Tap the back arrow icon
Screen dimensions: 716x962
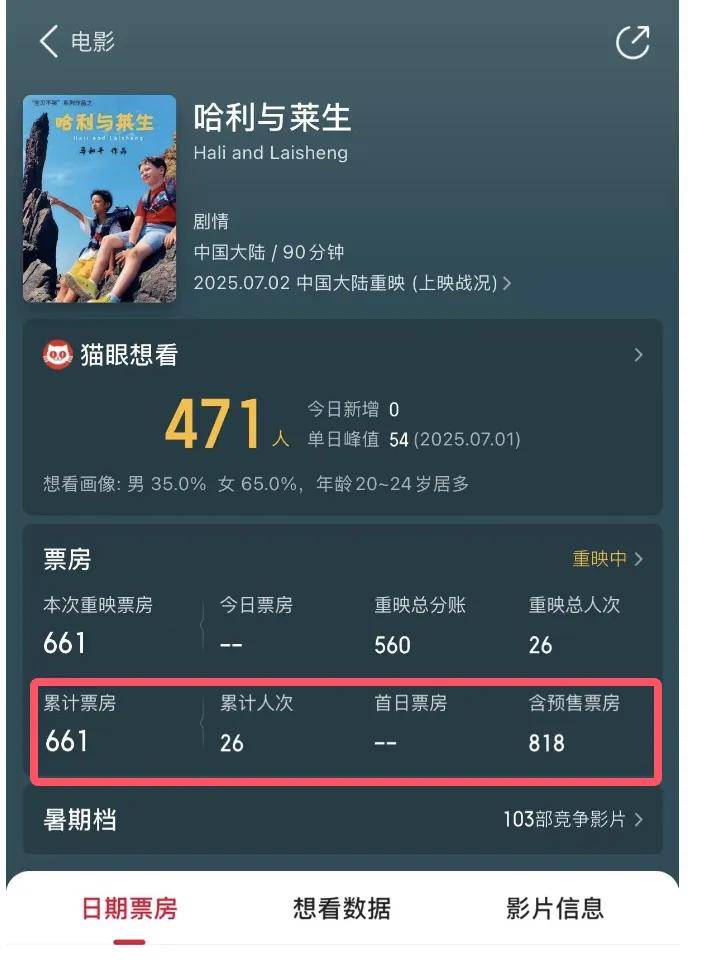[x=48, y=42]
